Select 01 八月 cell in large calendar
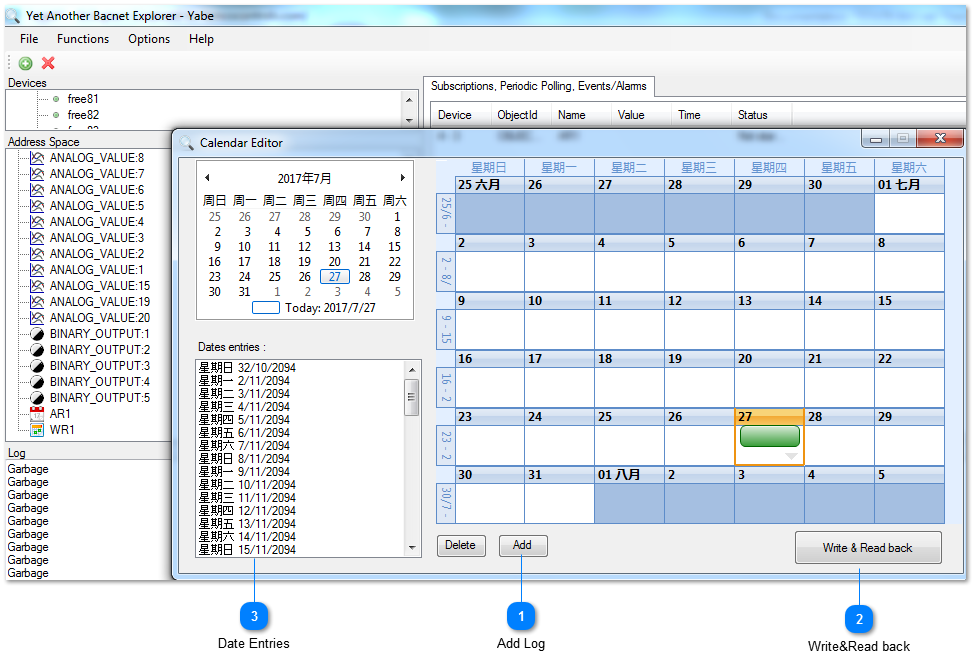975x670 pixels. click(x=629, y=495)
